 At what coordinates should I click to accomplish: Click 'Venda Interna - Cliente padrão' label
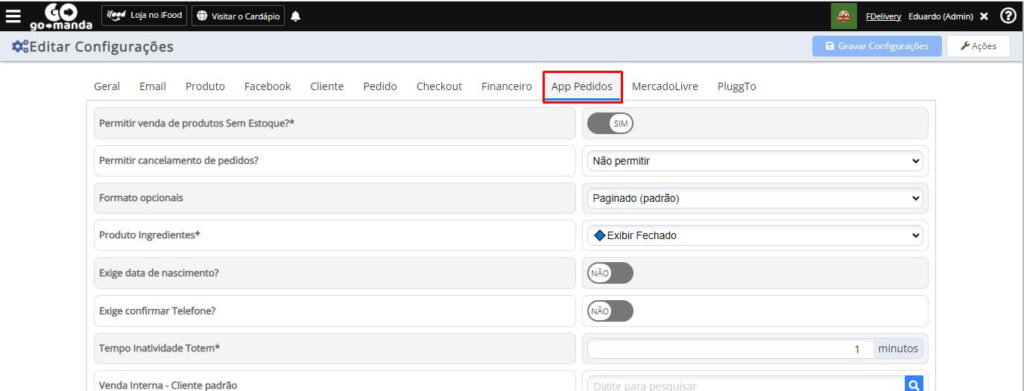[168, 385]
